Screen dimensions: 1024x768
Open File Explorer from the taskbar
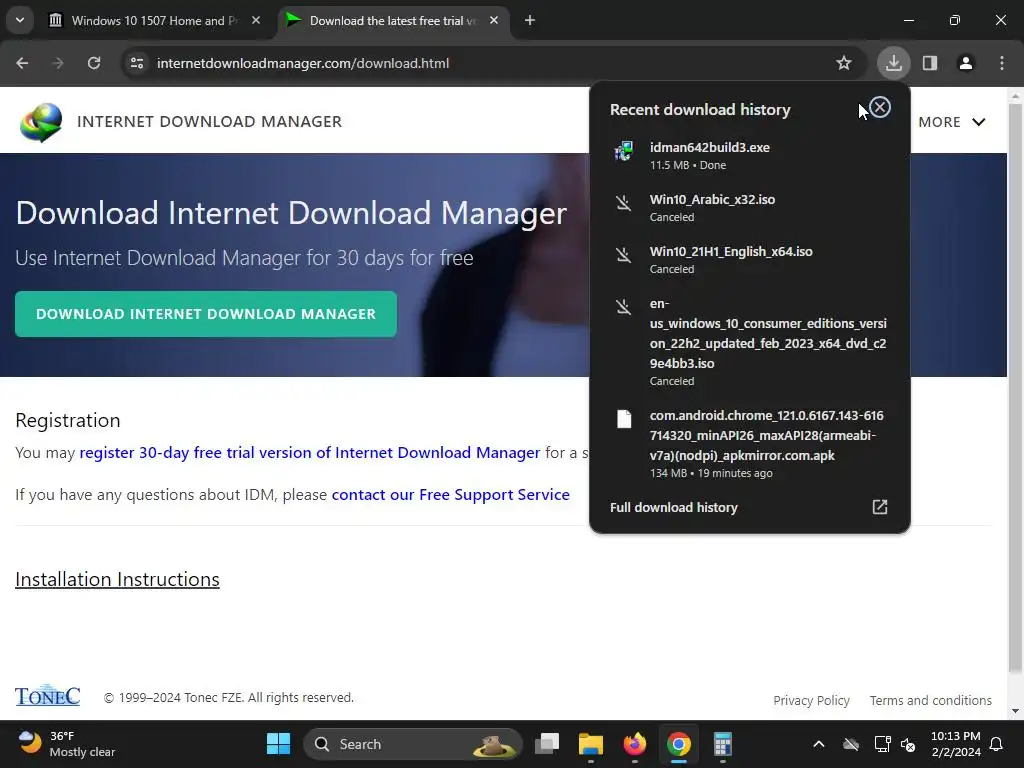[590, 744]
